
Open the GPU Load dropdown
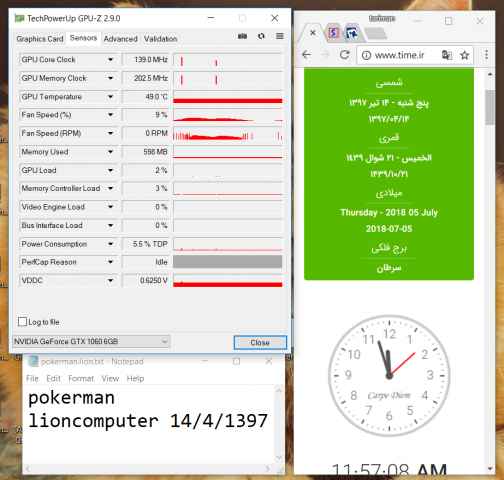(110, 170)
